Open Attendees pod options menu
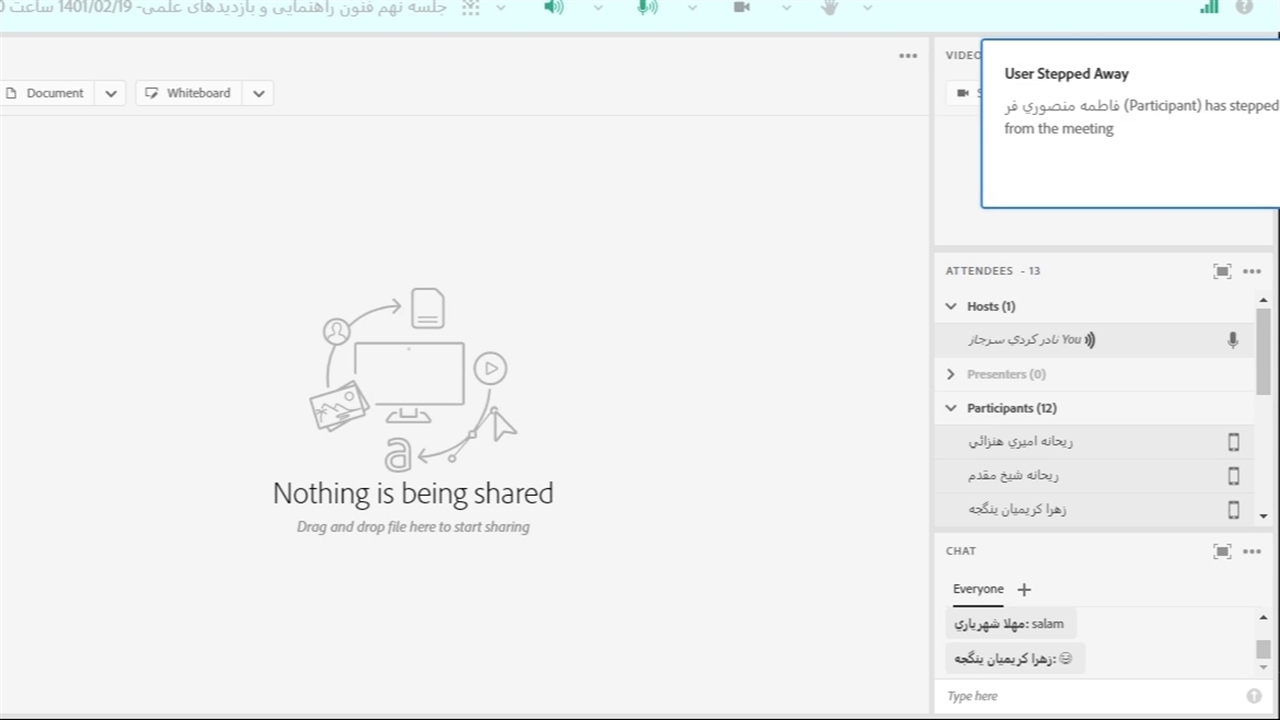Screen dimensions: 1280x720 [1252, 271]
